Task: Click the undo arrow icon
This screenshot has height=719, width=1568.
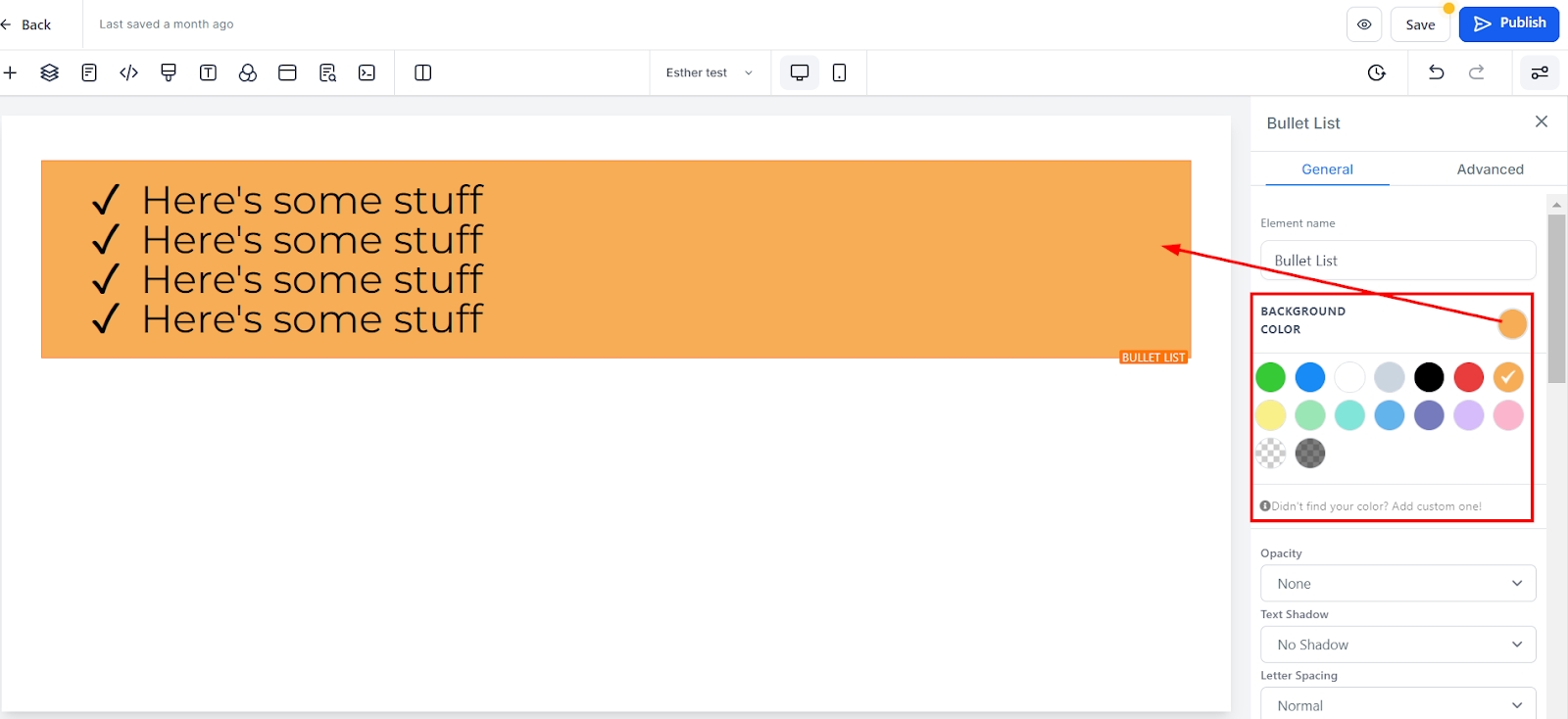Action: [1436, 72]
